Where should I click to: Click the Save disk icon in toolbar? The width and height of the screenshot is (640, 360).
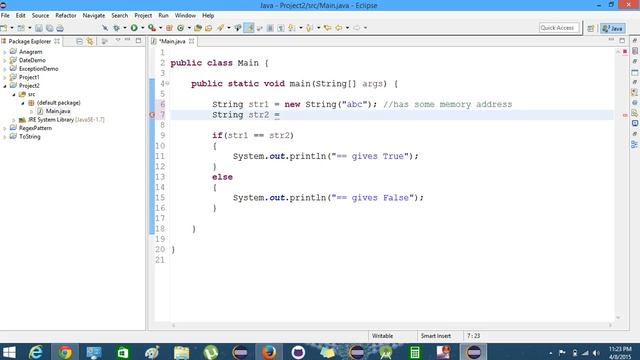click(x=39, y=28)
